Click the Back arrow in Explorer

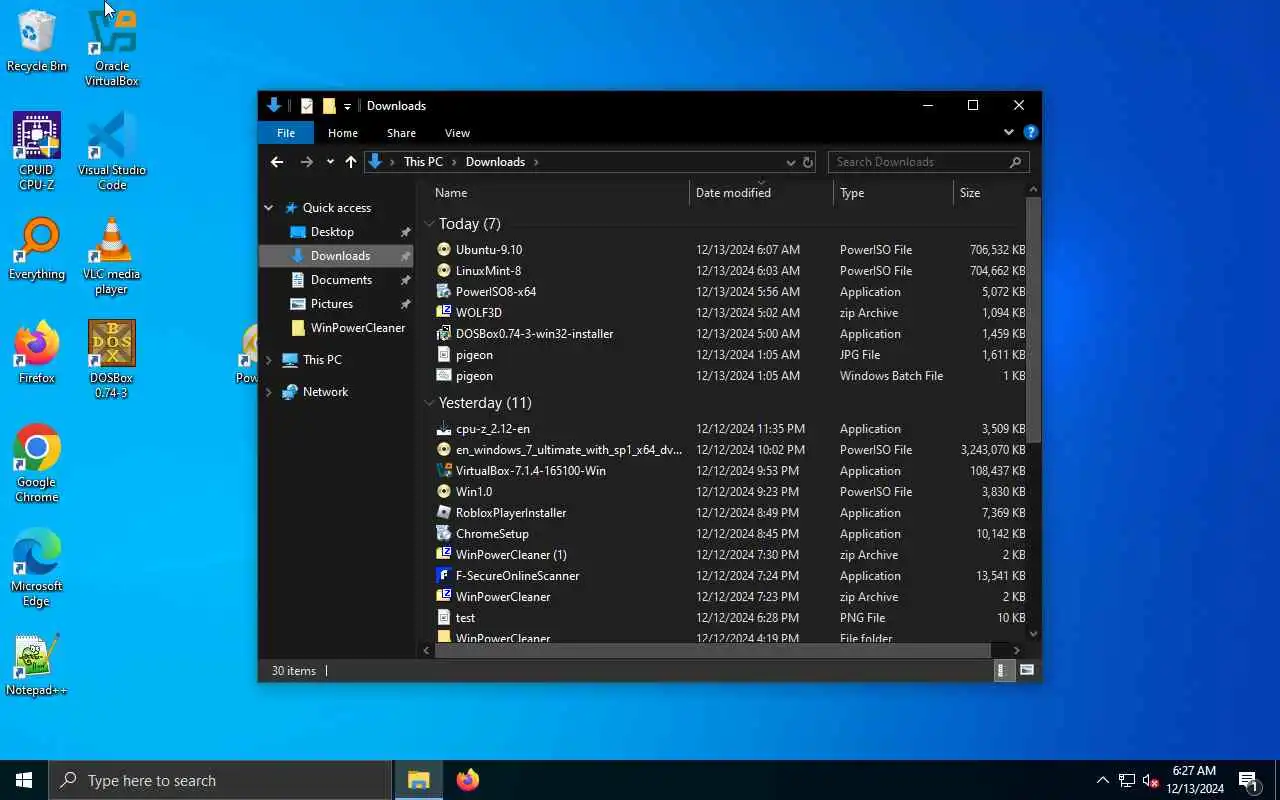click(277, 162)
